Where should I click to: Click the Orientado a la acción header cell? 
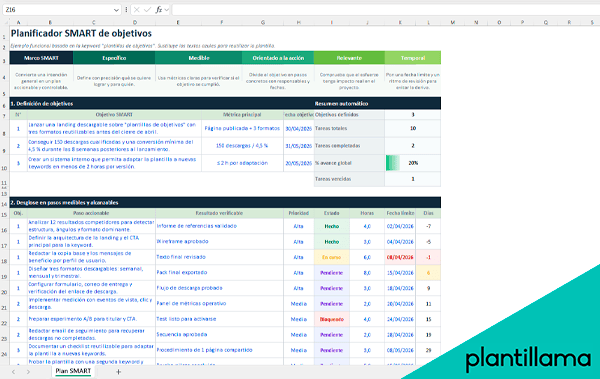pyautogui.click(x=278, y=58)
